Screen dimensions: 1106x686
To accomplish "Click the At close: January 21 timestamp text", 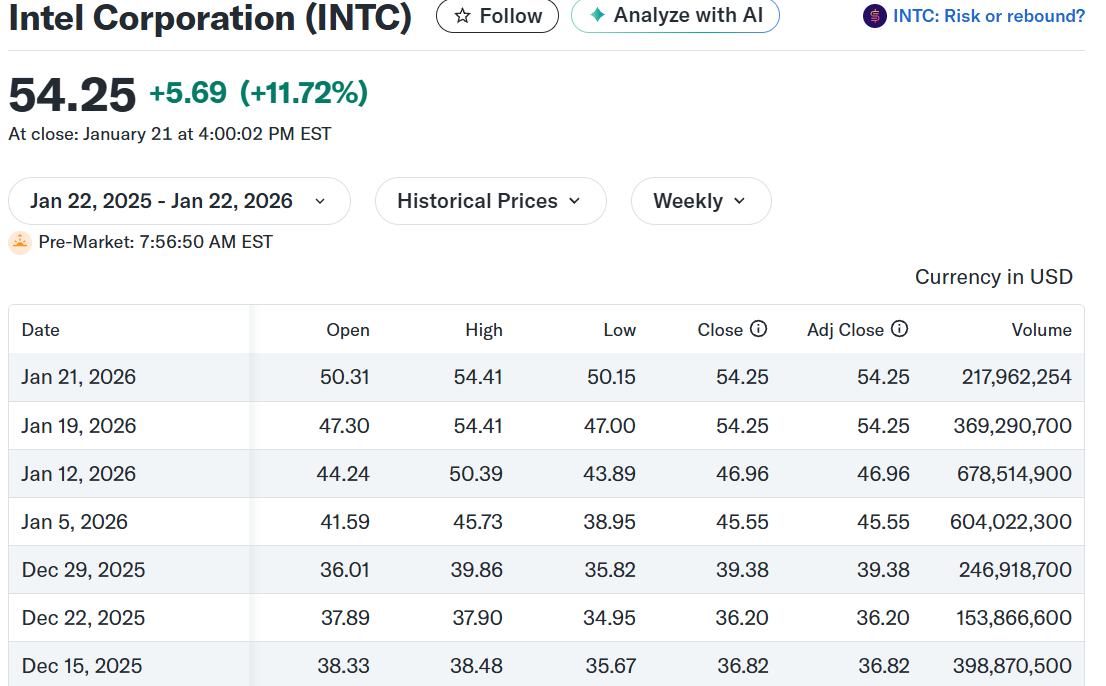I will pos(170,134).
